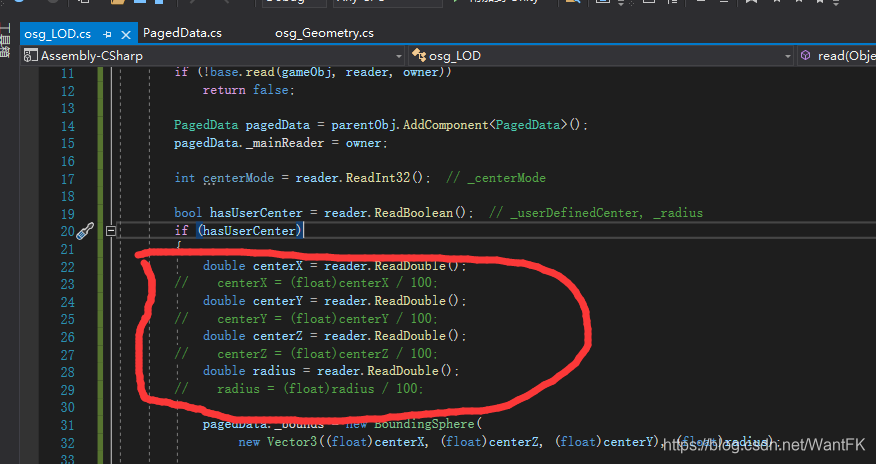
Task: Click the read method cube icon
Action: click(806, 55)
